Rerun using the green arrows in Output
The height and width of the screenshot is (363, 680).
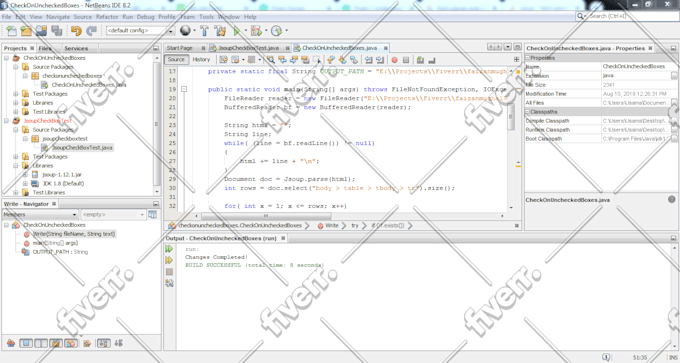point(169,249)
